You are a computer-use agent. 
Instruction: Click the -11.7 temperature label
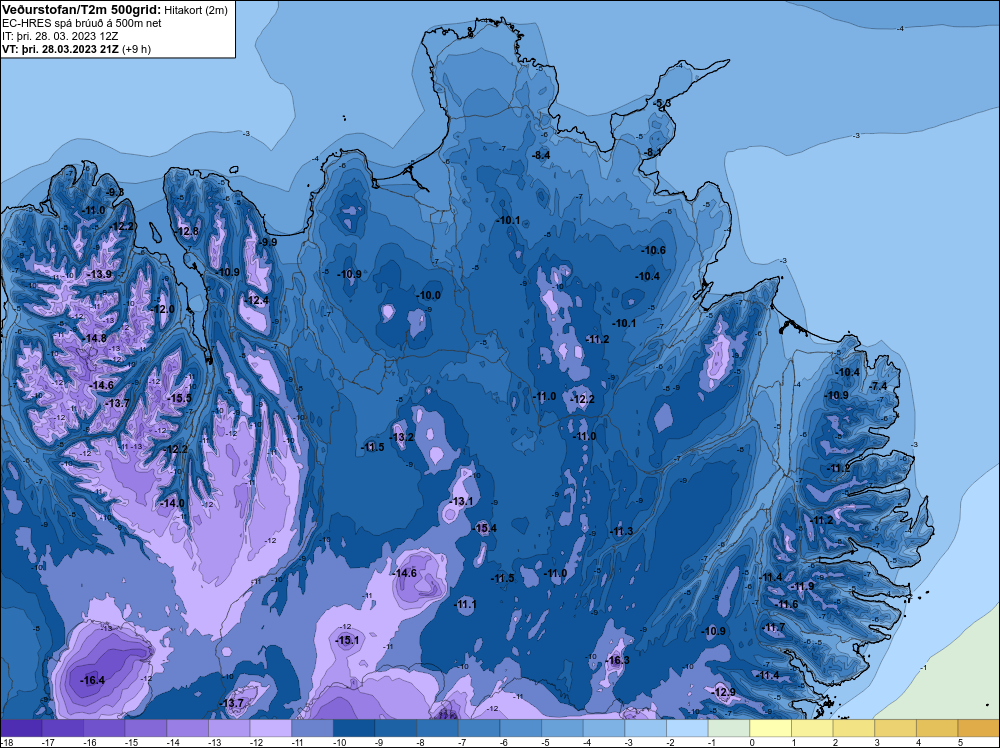pyautogui.click(x=774, y=627)
